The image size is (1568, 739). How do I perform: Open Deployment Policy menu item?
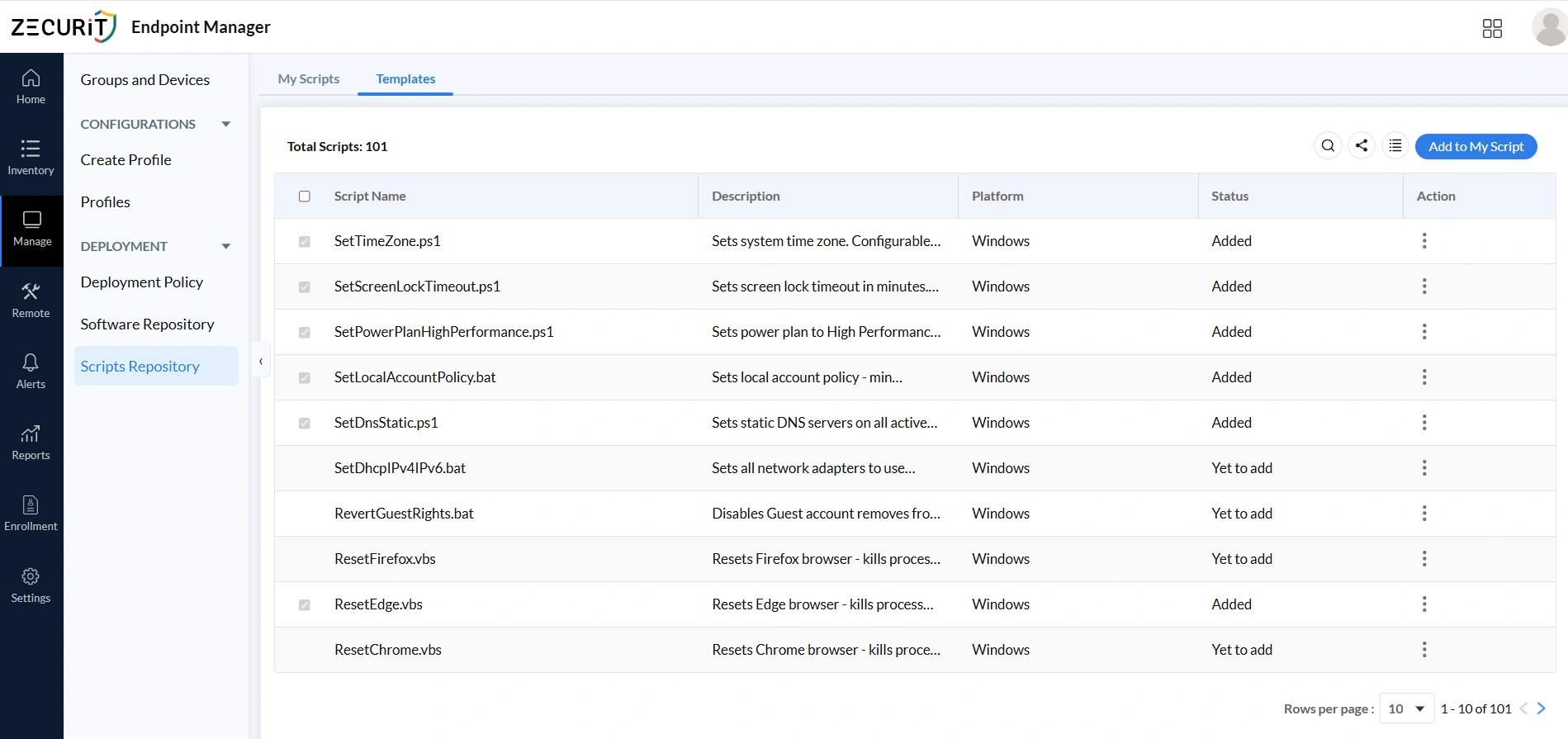click(142, 282)
